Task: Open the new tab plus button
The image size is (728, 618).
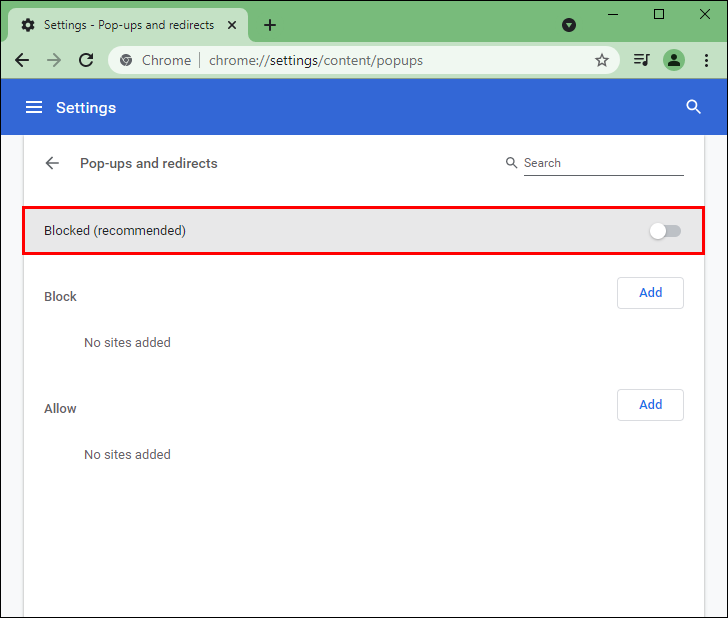Action: click(270, 25)
